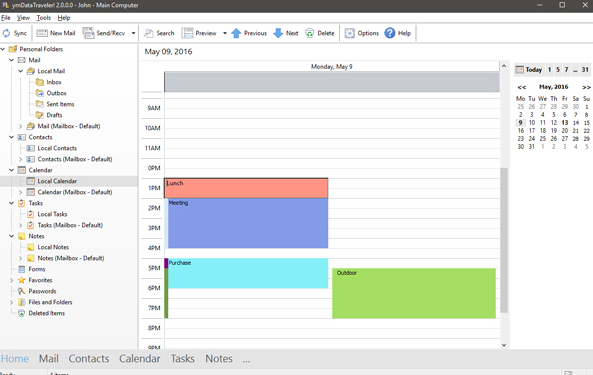
Task: Click the Sync toolbar icon
Action: point(6,33)
